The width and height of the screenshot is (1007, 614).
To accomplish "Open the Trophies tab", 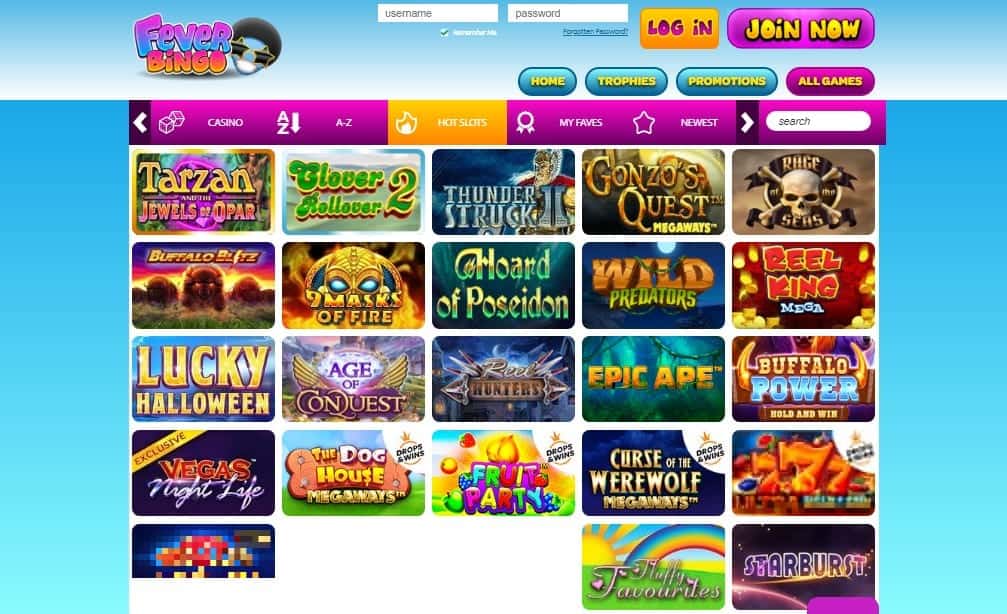I will (626, 82).
